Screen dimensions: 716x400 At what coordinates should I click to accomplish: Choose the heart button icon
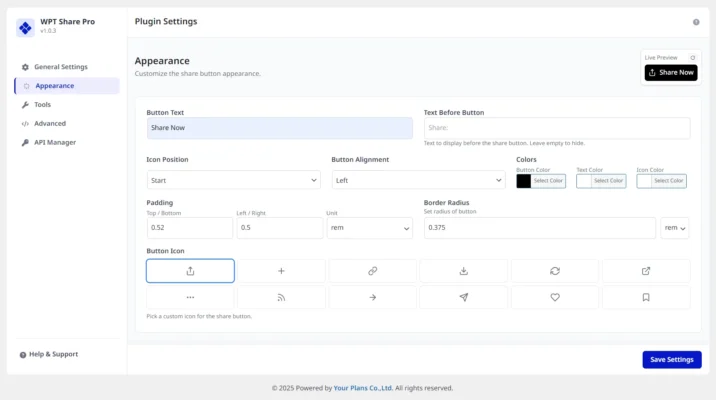(x=555, y=297)
